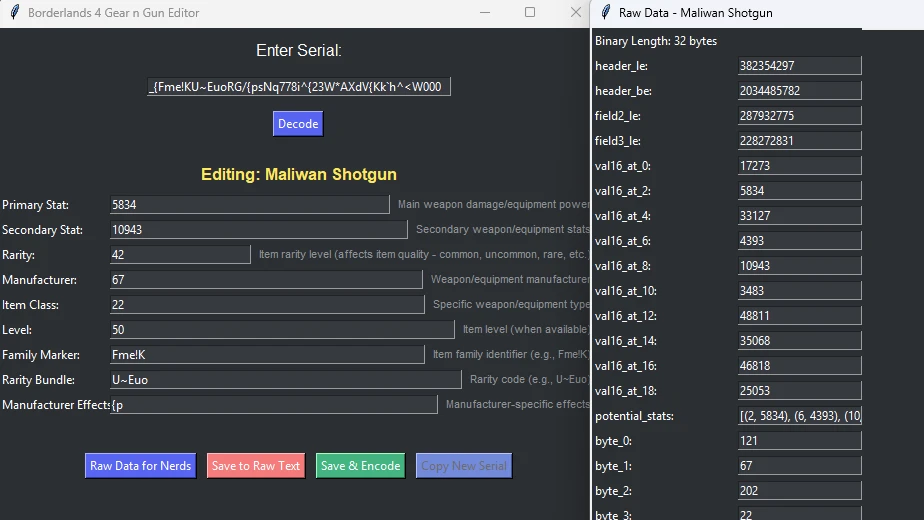
Task: Click val16_at_6 field showing 4393
Action: (x=799, y=241)
